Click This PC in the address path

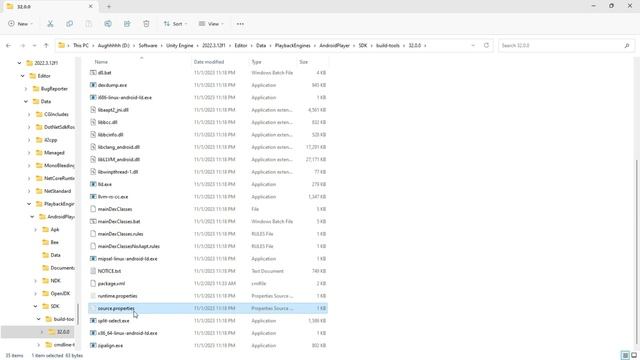[x=80, y=45]
